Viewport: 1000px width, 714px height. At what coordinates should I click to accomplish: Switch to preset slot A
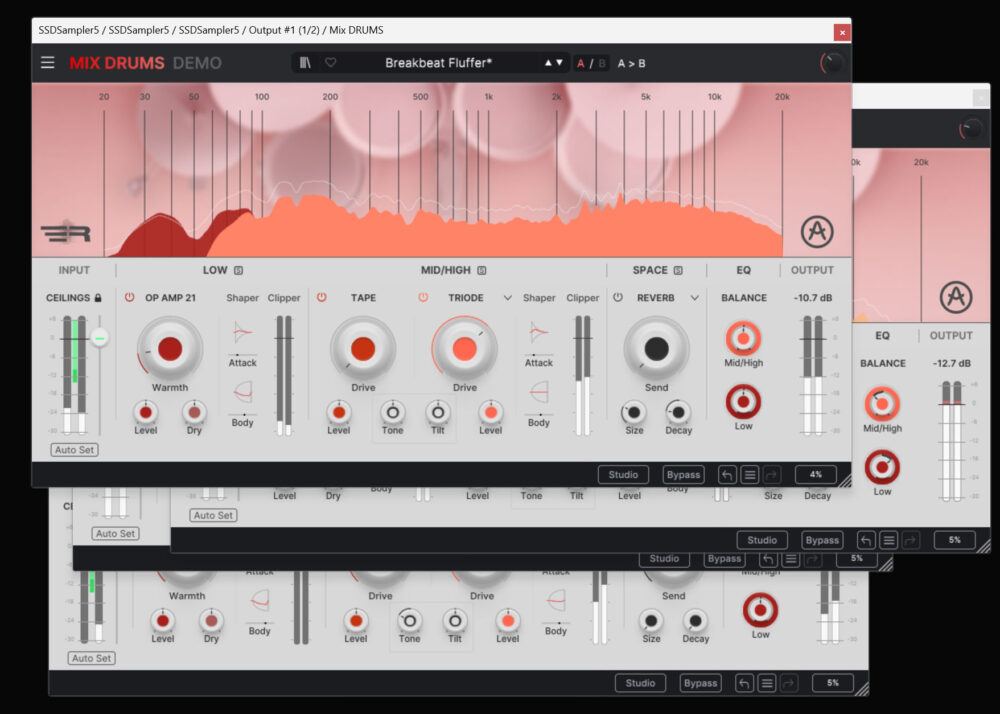click(580, 63)
